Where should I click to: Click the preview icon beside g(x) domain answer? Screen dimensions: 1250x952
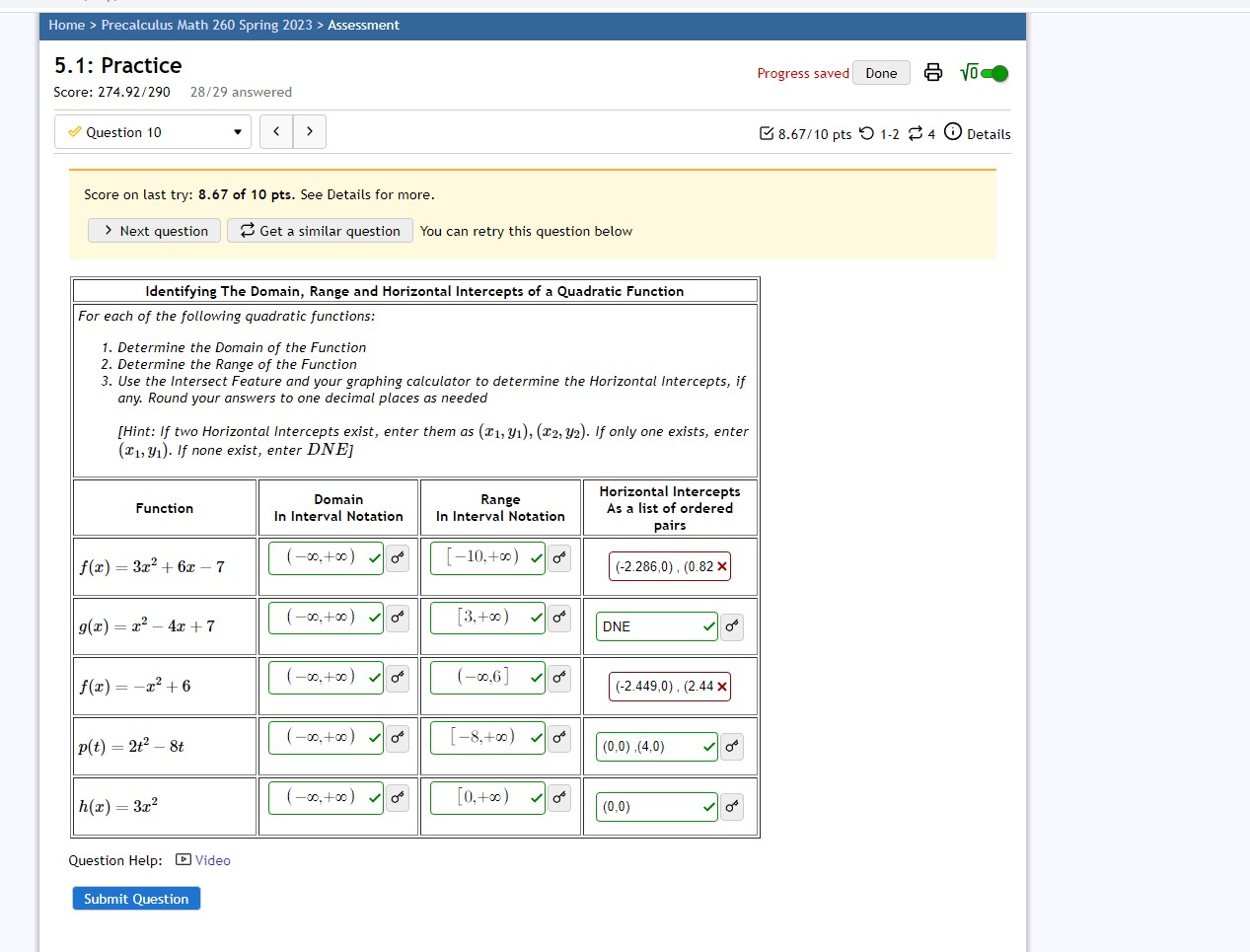click(397, 618)
